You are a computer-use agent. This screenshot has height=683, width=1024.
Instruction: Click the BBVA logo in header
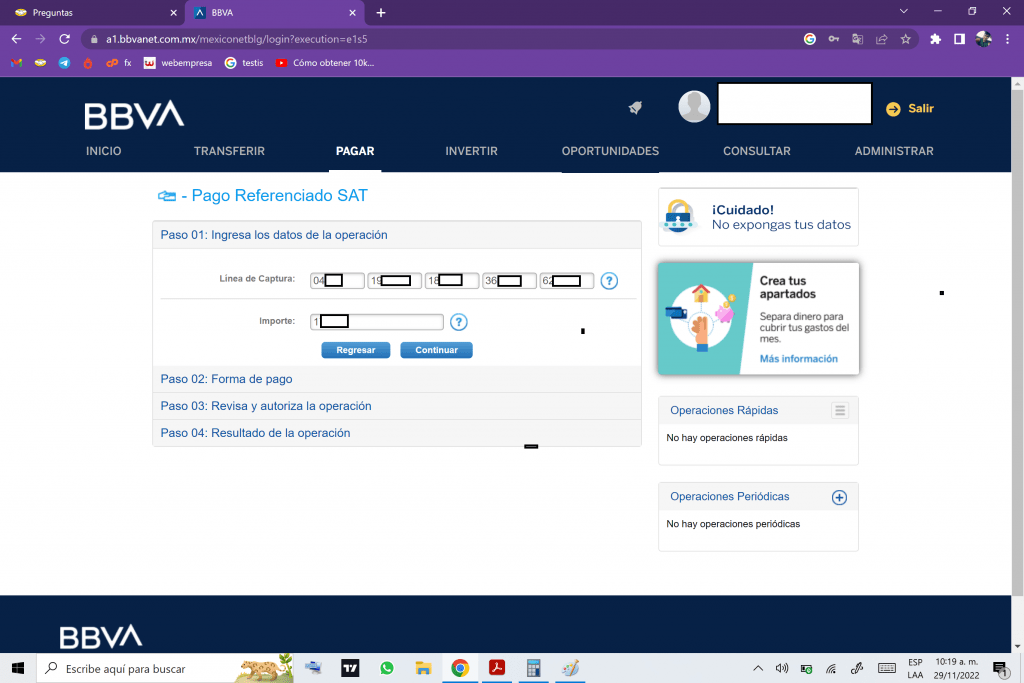[x=134, y=115]
